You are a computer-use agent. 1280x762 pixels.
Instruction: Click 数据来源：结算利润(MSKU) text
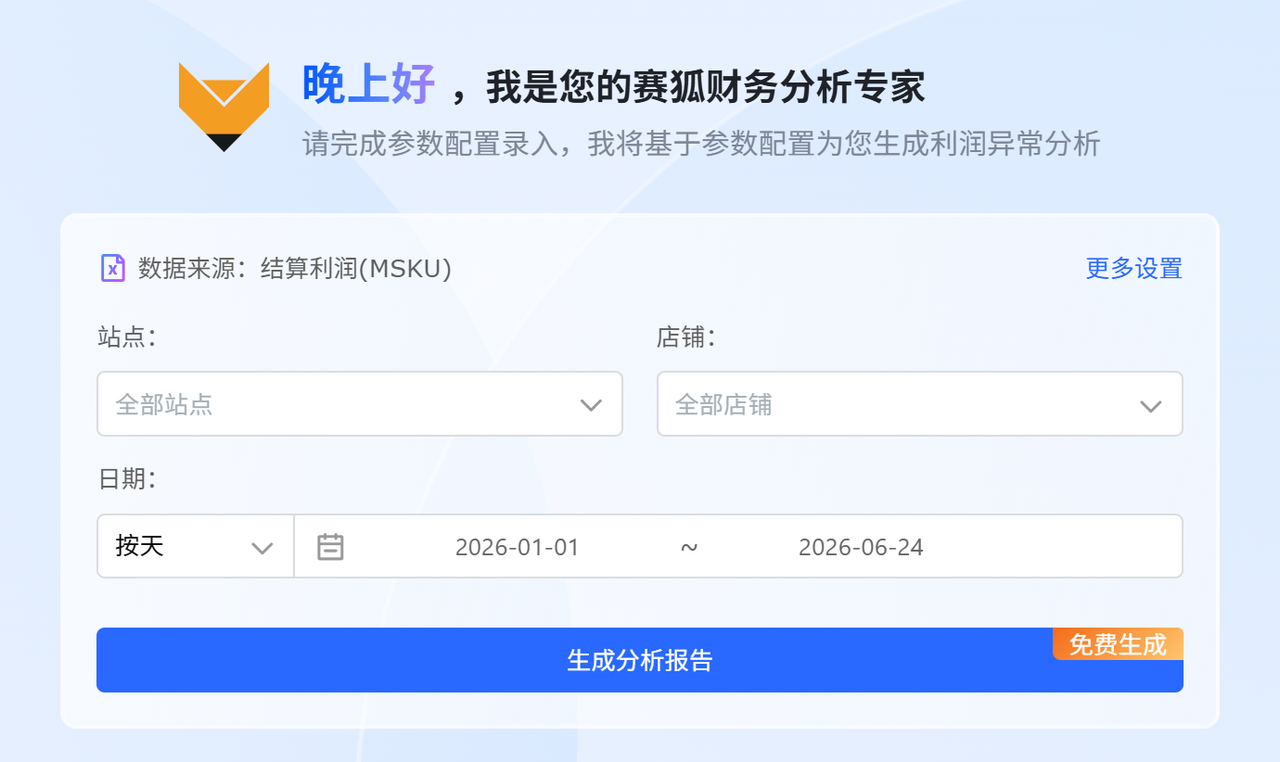(x=295, y=268)
